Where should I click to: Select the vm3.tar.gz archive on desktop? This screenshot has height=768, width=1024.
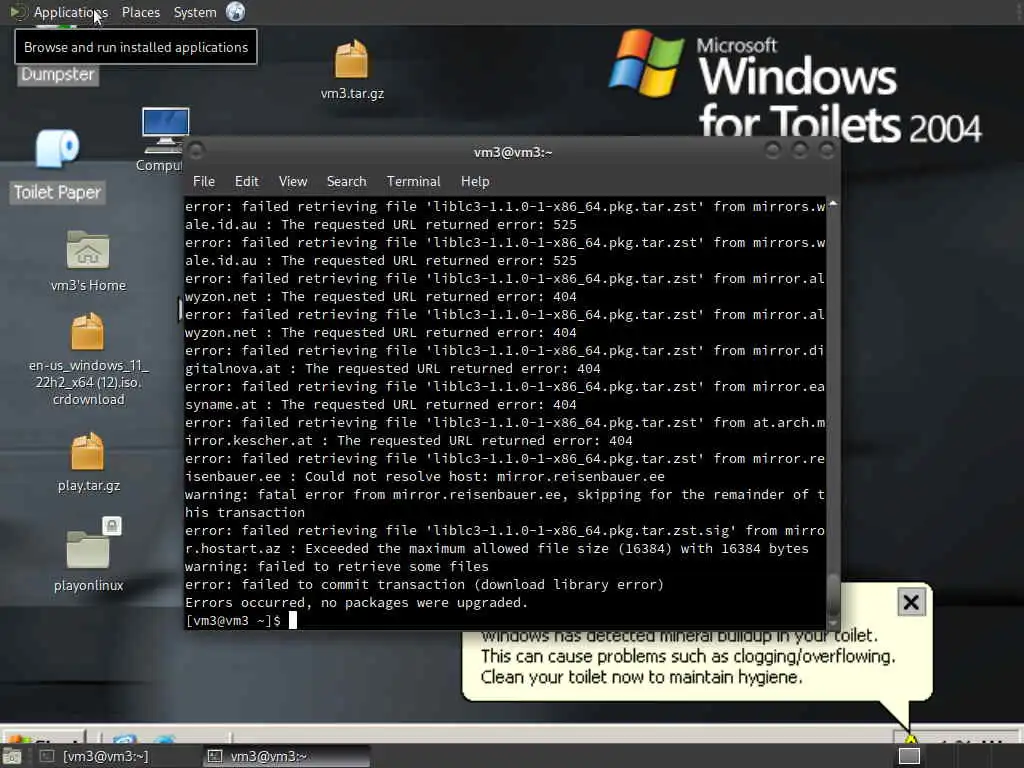(352, 70)
